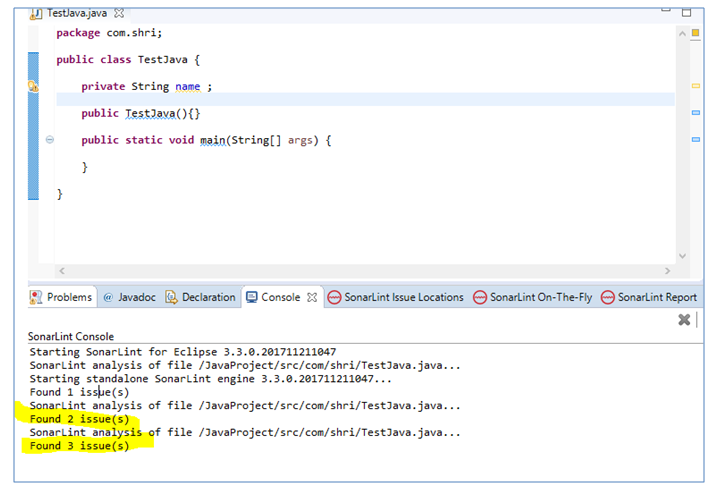Select the TestJava.java editor tab
The width and height of the screenshot is (727, 496).
click(x=68, y=13)
